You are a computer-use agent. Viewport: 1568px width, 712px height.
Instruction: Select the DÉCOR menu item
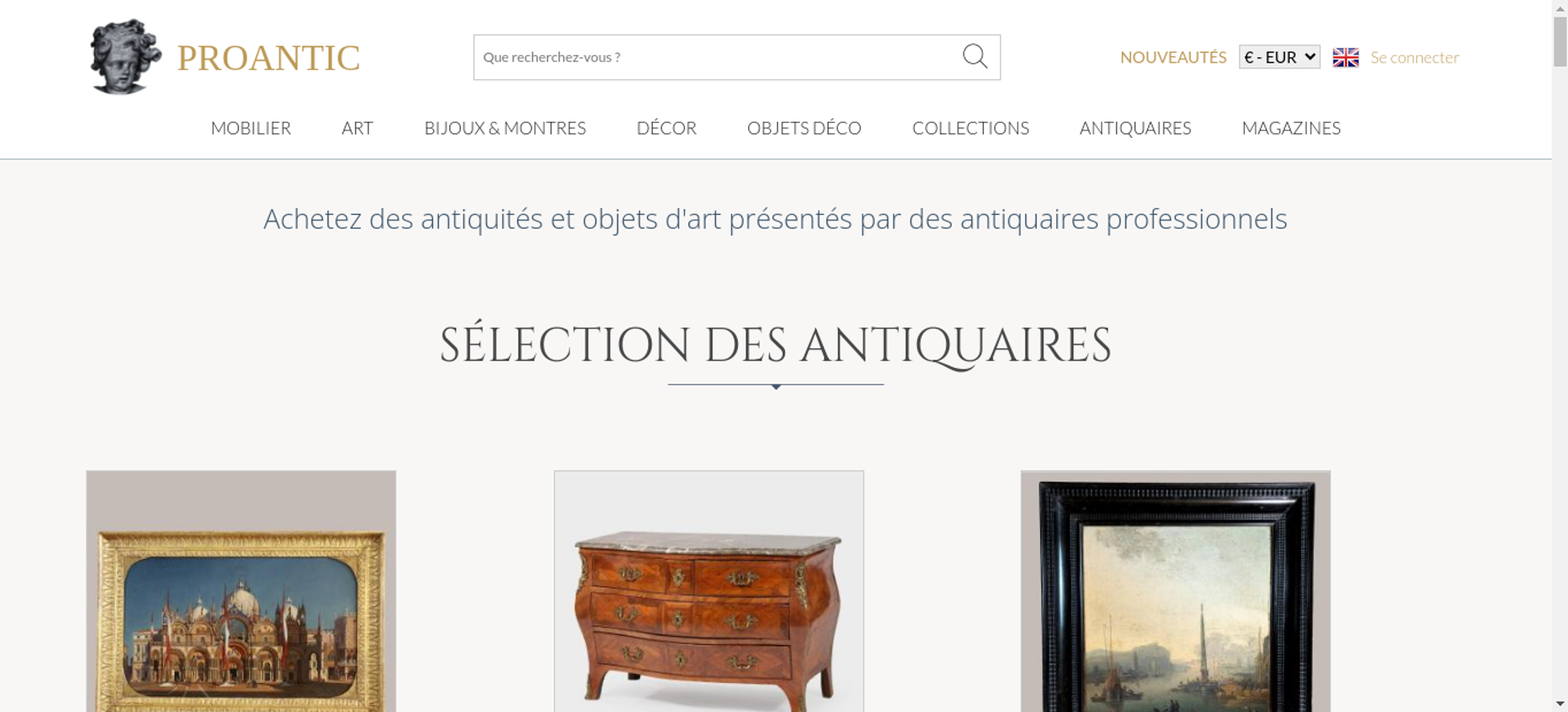point(666,128)
